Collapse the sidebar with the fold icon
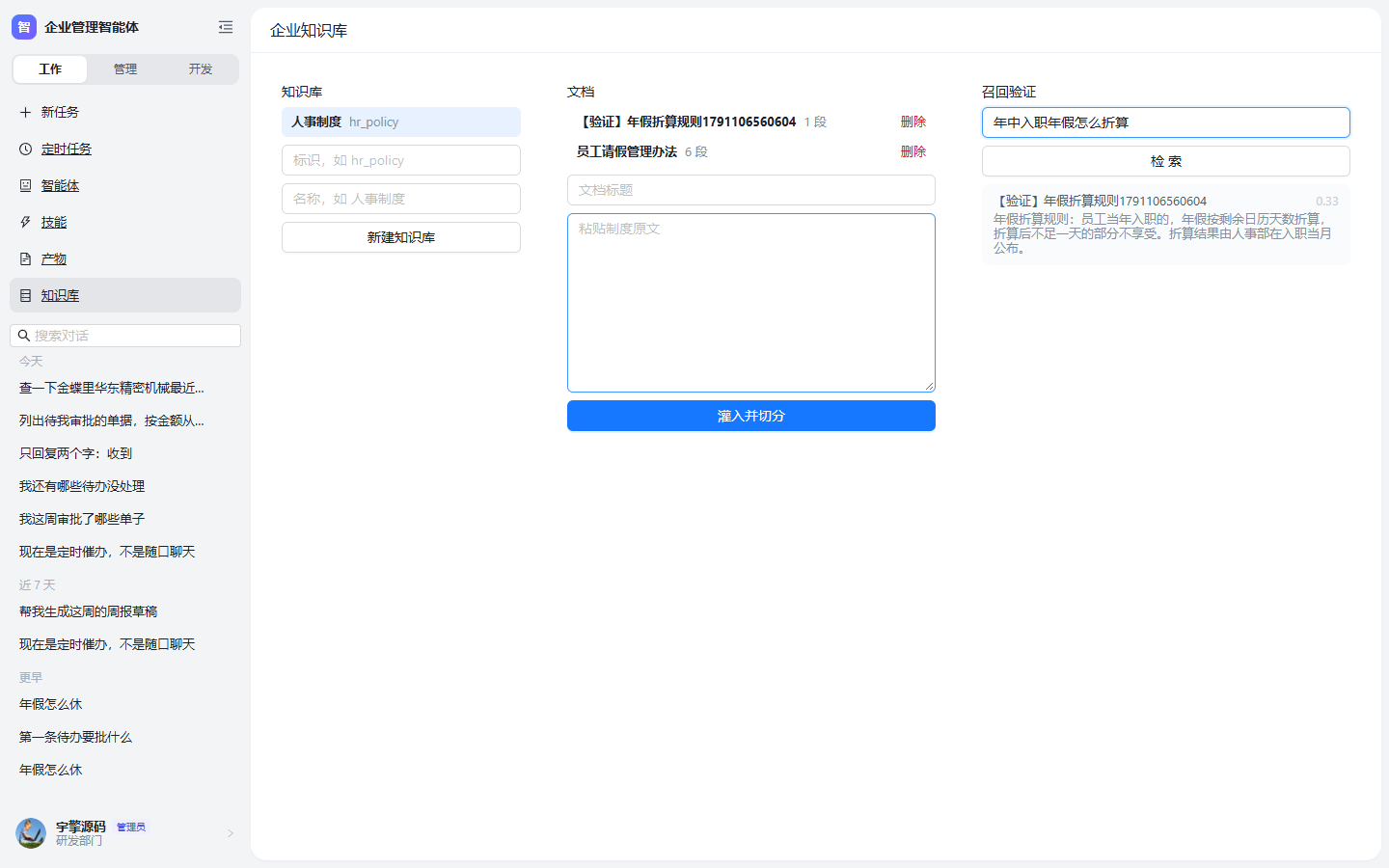Viewport: 1389px width, 868px height. click(x=226, y=27)
